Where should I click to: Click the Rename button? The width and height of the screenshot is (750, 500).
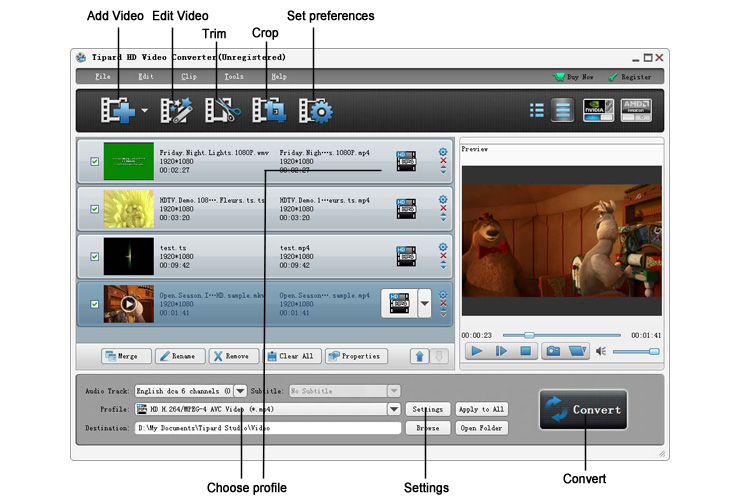(180, 356)
